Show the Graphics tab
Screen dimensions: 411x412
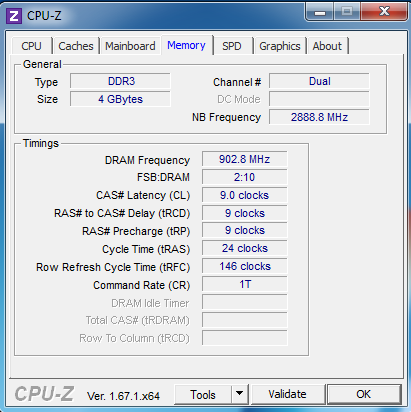click(280, 46)
